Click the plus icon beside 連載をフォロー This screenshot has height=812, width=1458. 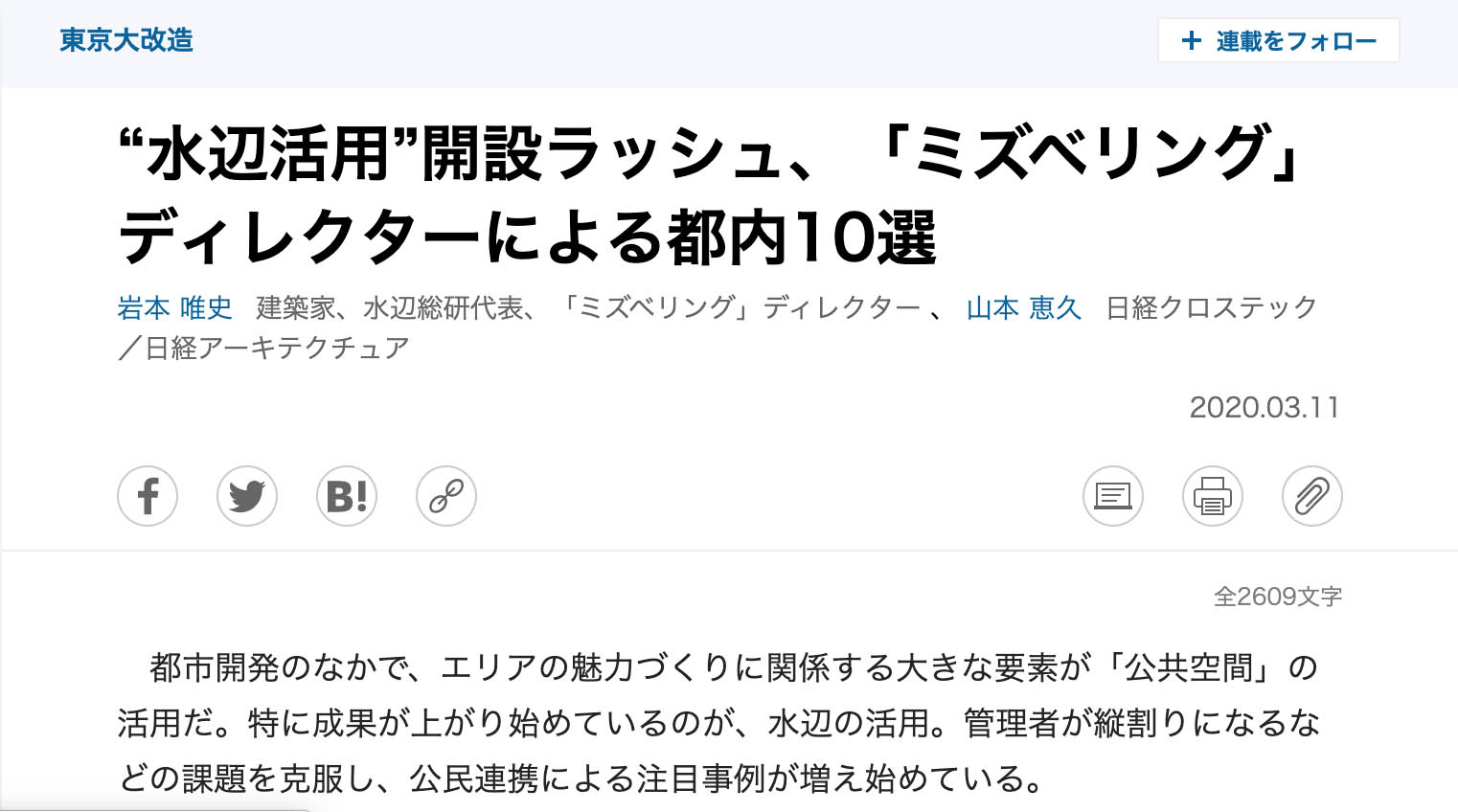[x=1191, y=40]
